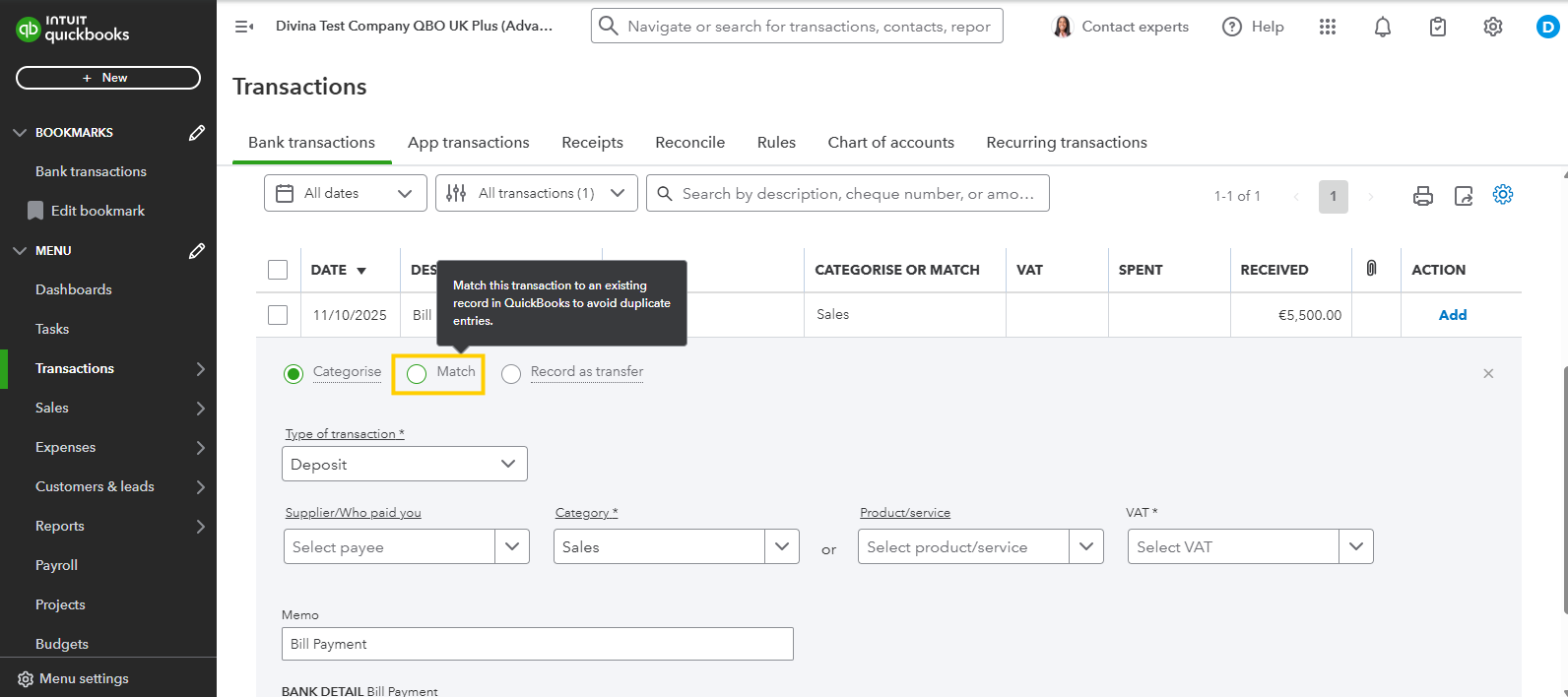
Task: Click the export icon beside print
Action: (1464, 196)
